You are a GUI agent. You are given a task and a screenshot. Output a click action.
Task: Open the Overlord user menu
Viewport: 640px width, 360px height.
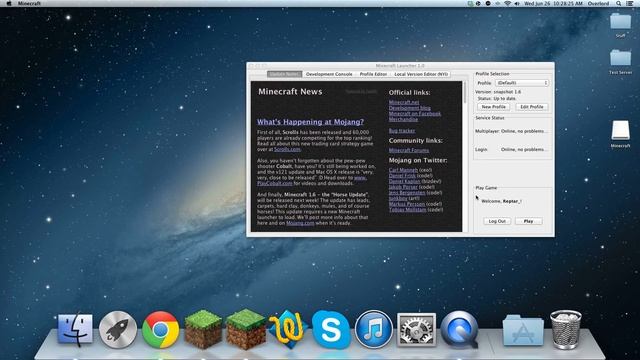point(598,3)
